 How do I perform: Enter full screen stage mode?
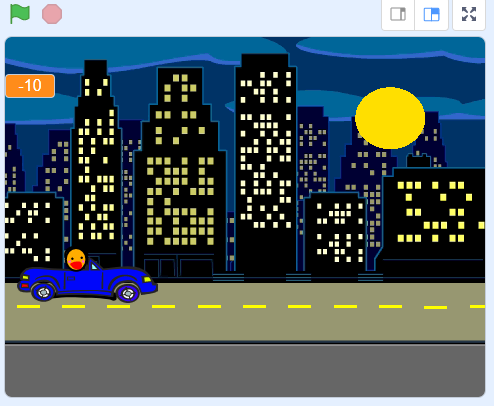point(469,14)
